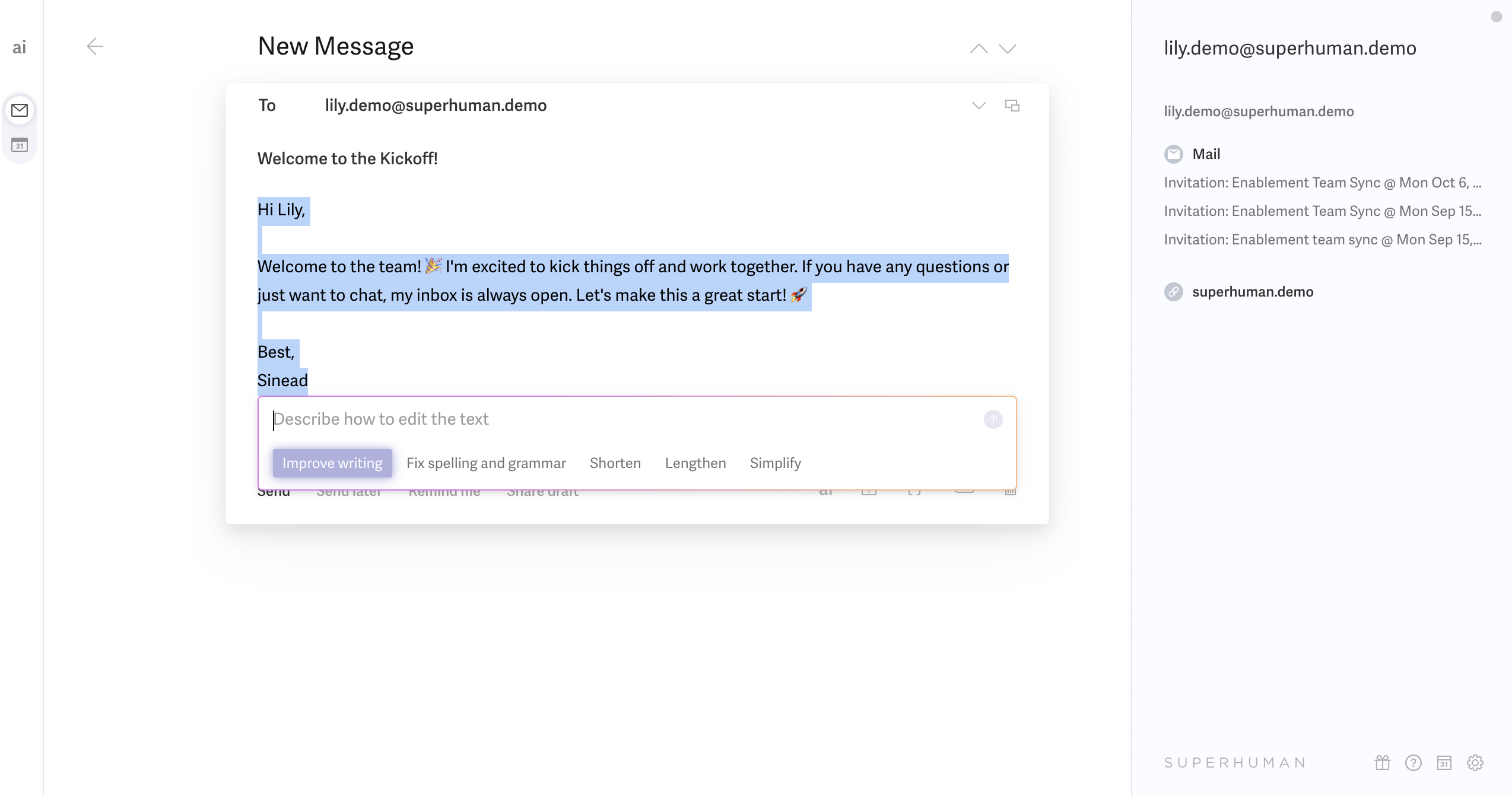Click the ai logo in sidebar
This screenshot has width=1512, height=796.
click(20, 47)
